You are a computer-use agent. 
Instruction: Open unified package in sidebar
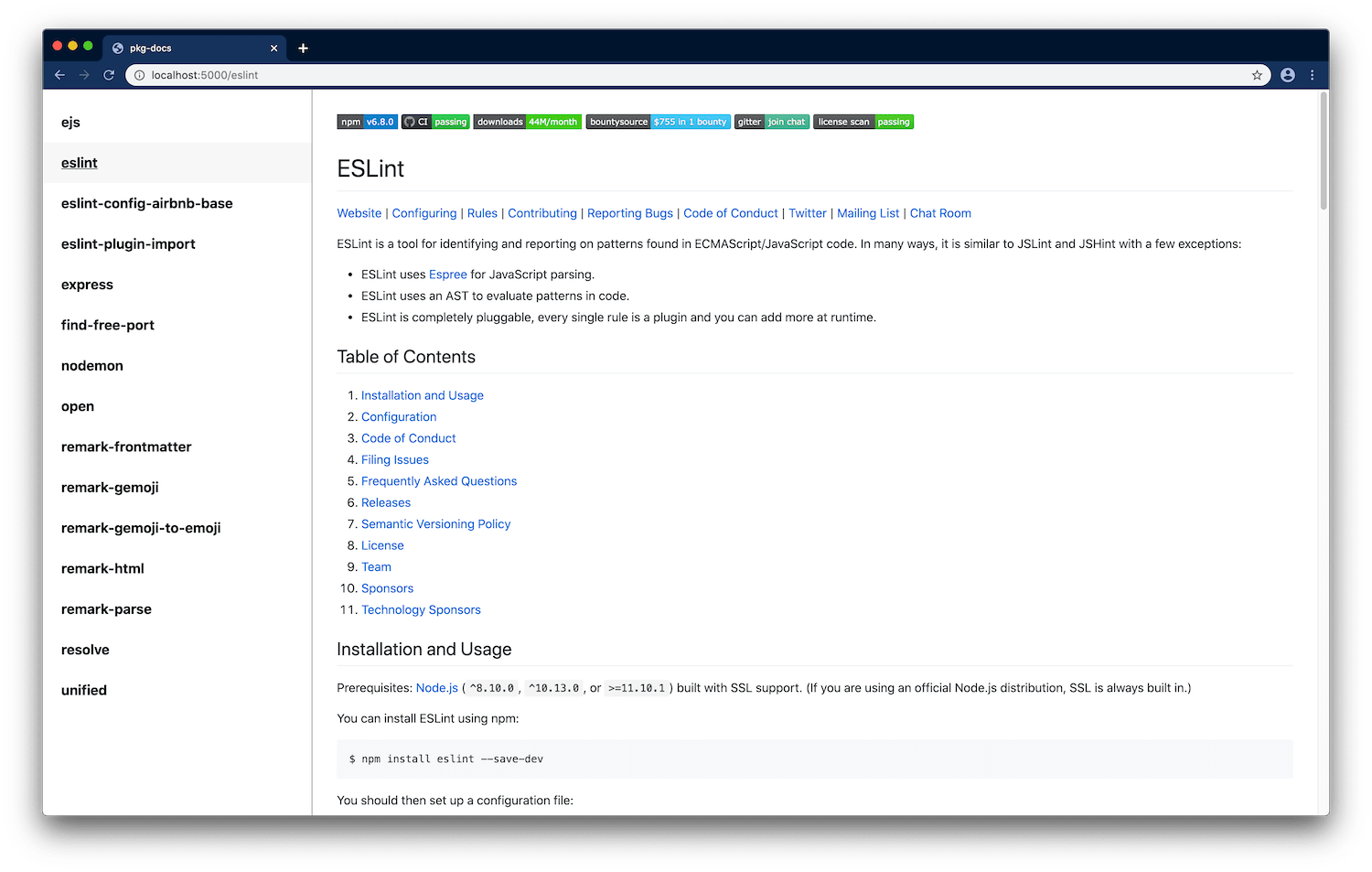coord(177,690)
